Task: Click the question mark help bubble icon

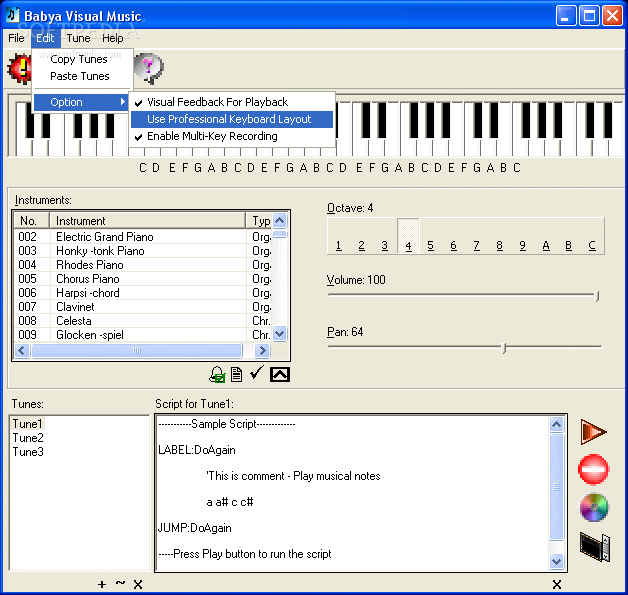Action: 149,68
